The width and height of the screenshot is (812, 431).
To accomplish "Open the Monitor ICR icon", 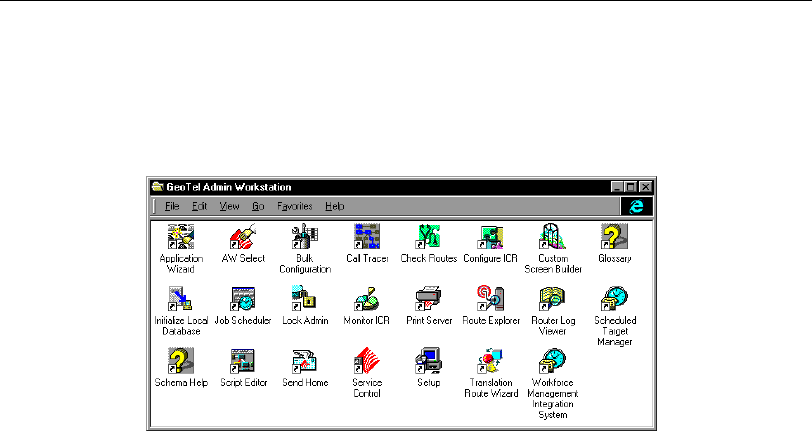I will [x=367, y=299].
